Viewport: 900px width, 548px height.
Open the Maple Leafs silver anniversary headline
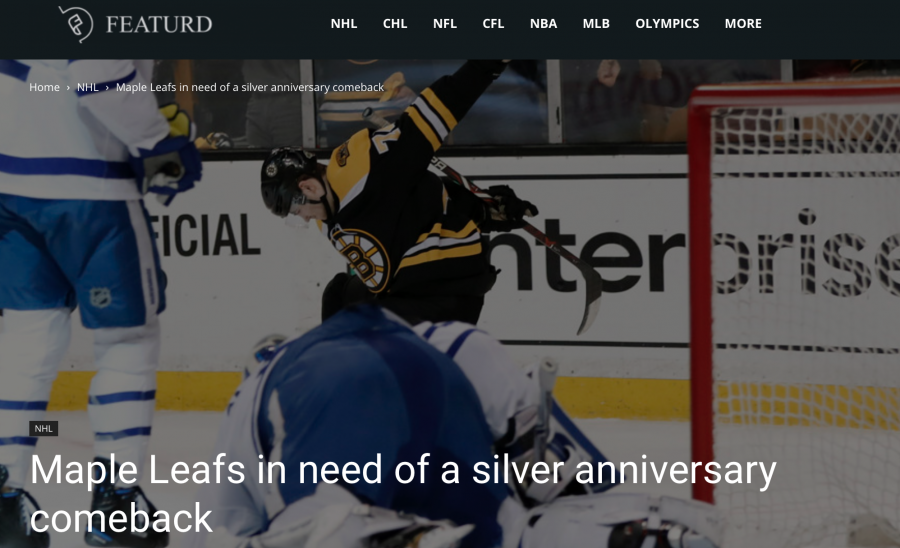[403, 493]
